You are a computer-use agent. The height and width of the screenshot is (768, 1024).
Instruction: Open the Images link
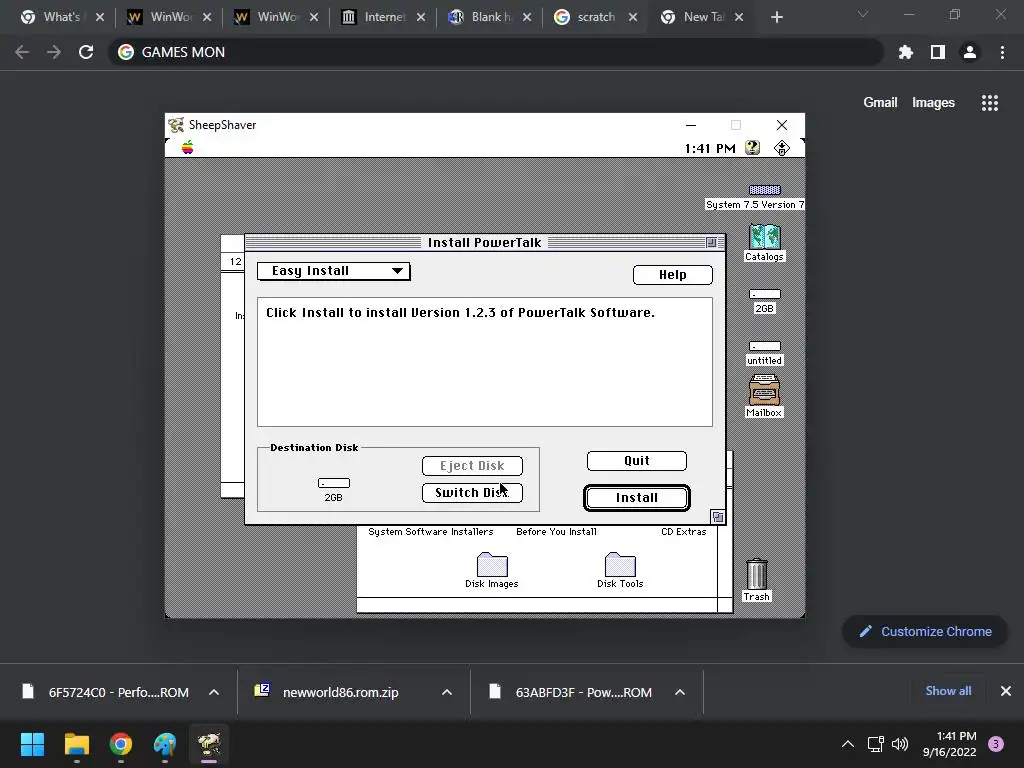pyautogui.click(x=933, y=103)
